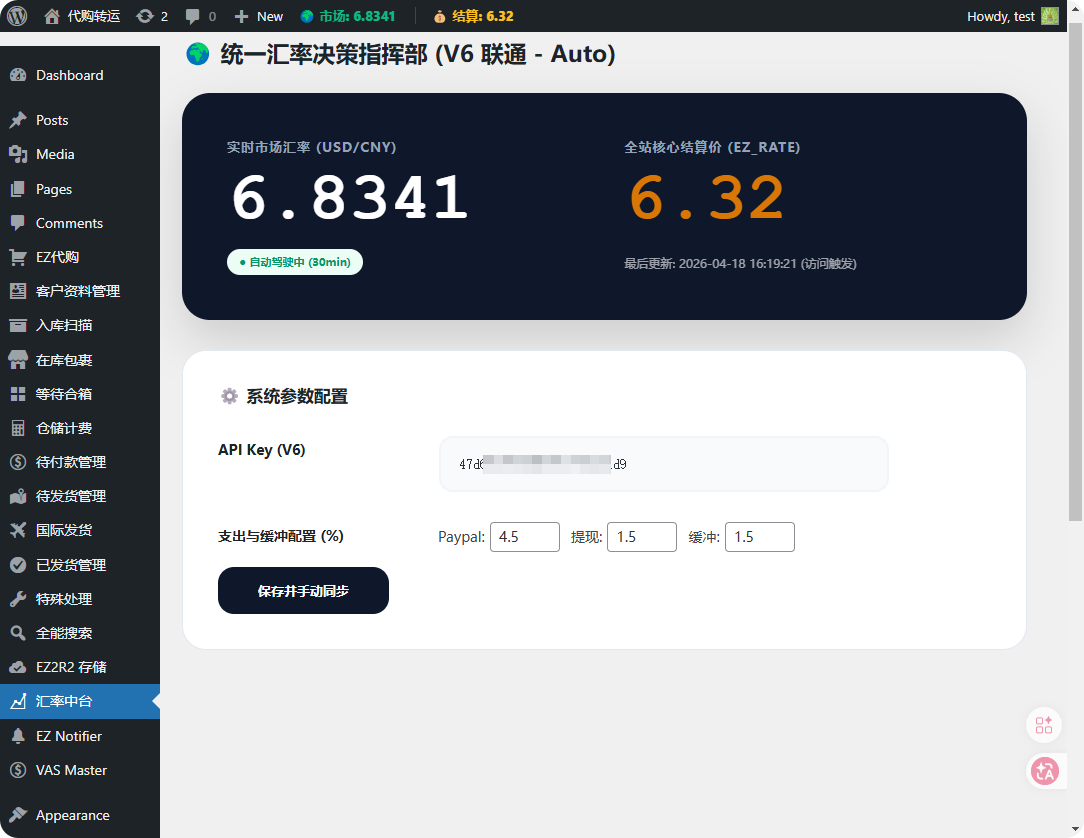Viewport: 1084px width, 838px height.
Task: Click the home icon for 代购转运 site
Action: (x=52, y=16)
